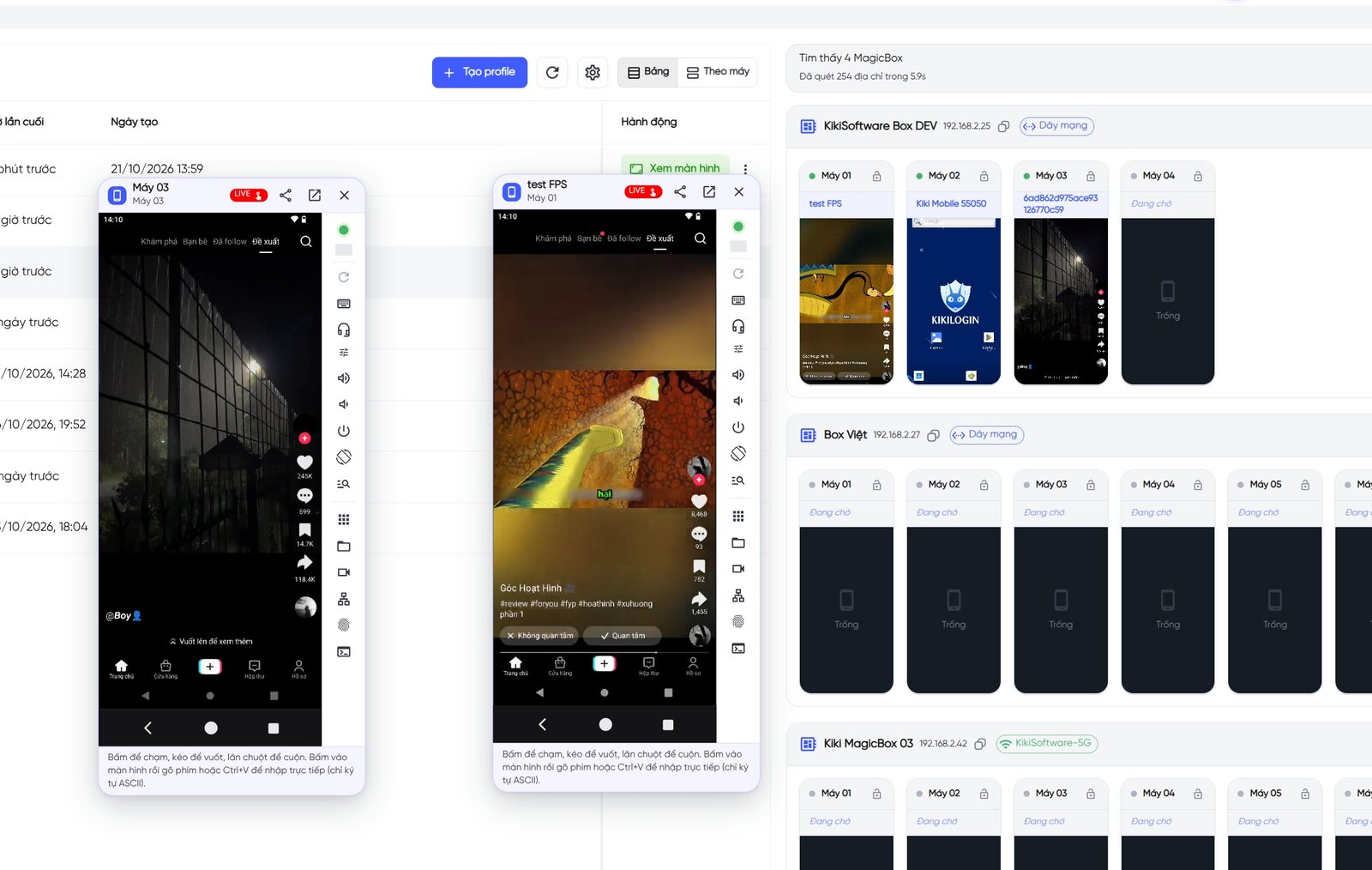The height and width of the screenshot is (870, 1372).
Task: Click volume down icon in test FPS window
Action: click(x=738, y=401)
